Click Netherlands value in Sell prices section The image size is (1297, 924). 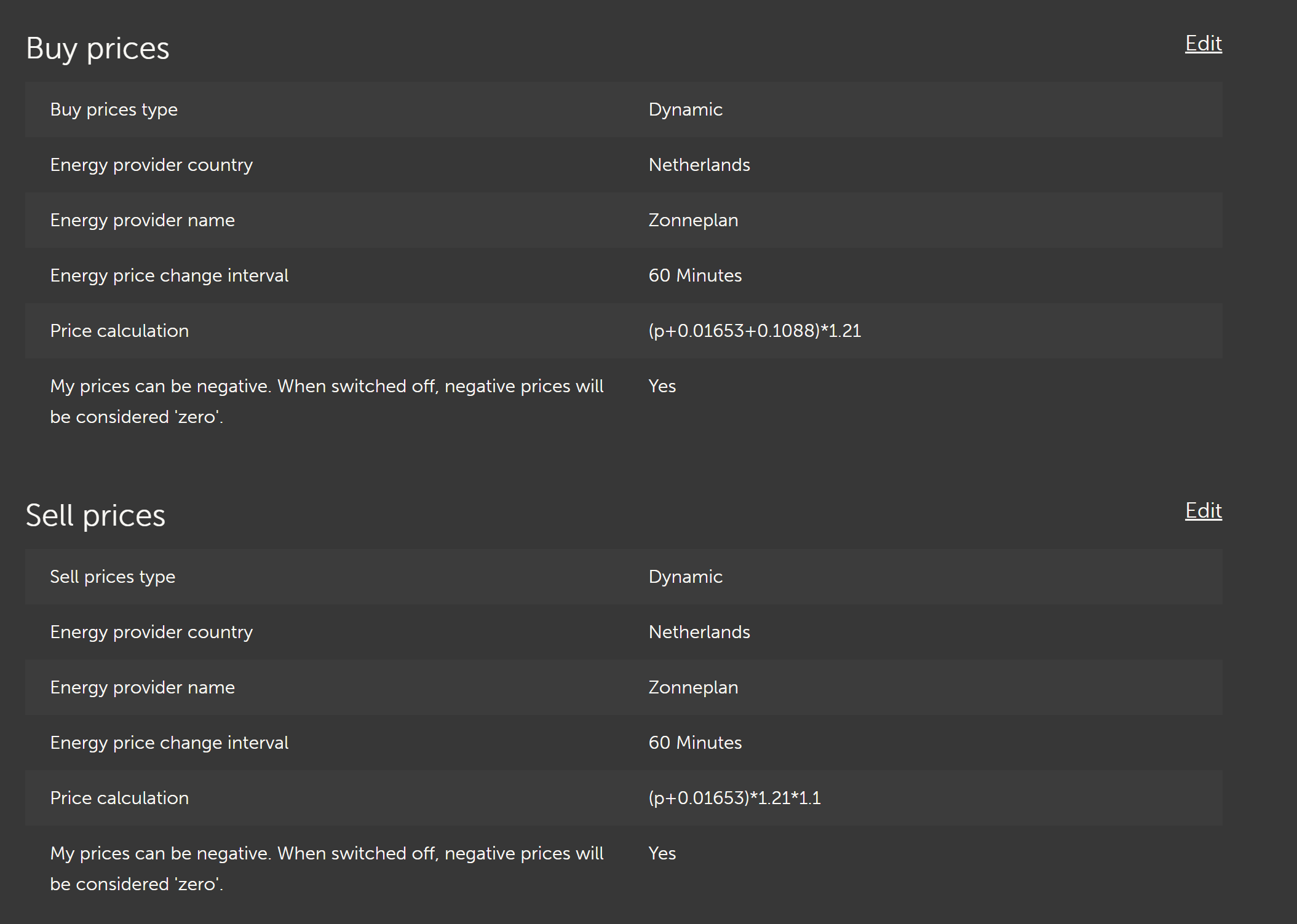pos(699,632)
